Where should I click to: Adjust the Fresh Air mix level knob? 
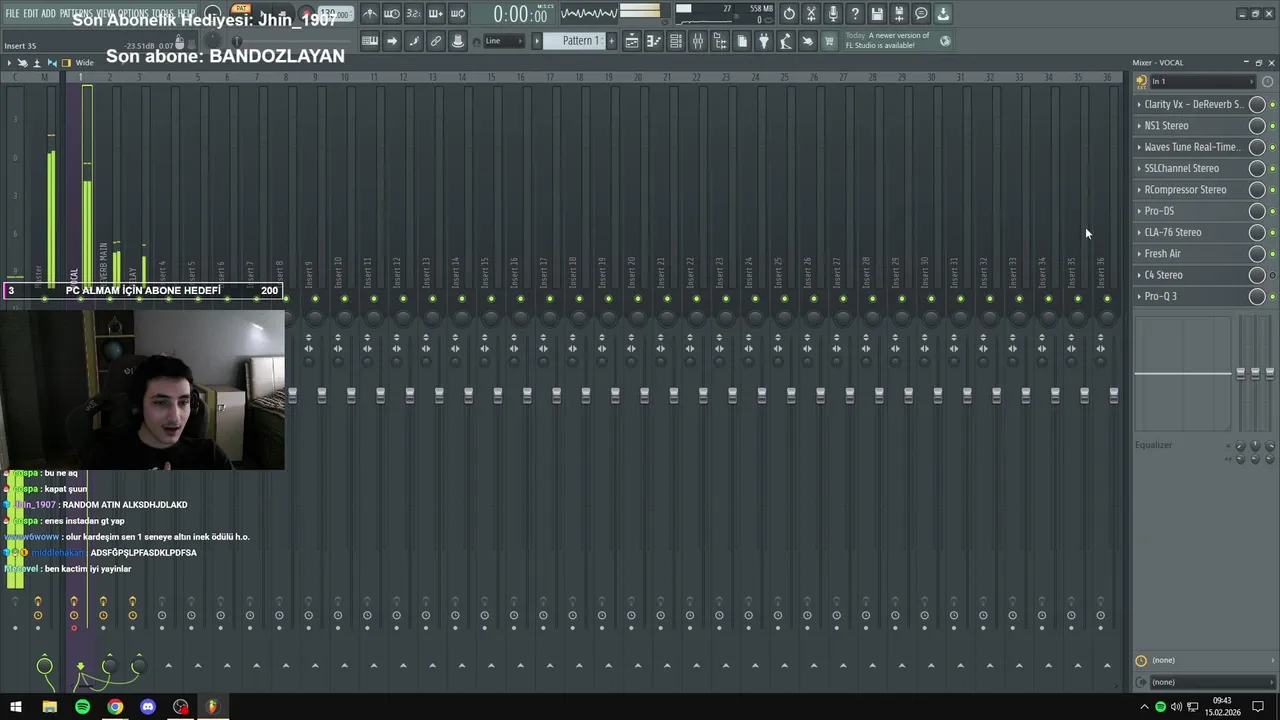click(1257, 254)
